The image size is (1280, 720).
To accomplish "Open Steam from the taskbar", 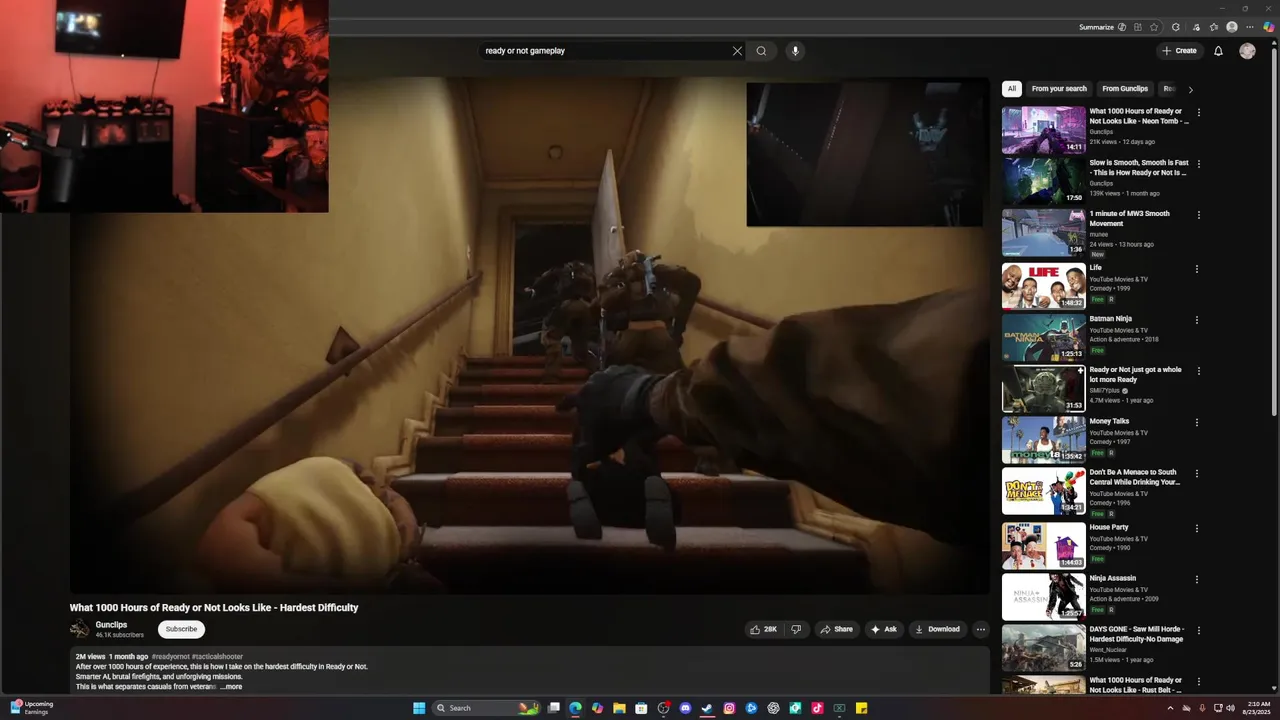I will click(707, 708).
